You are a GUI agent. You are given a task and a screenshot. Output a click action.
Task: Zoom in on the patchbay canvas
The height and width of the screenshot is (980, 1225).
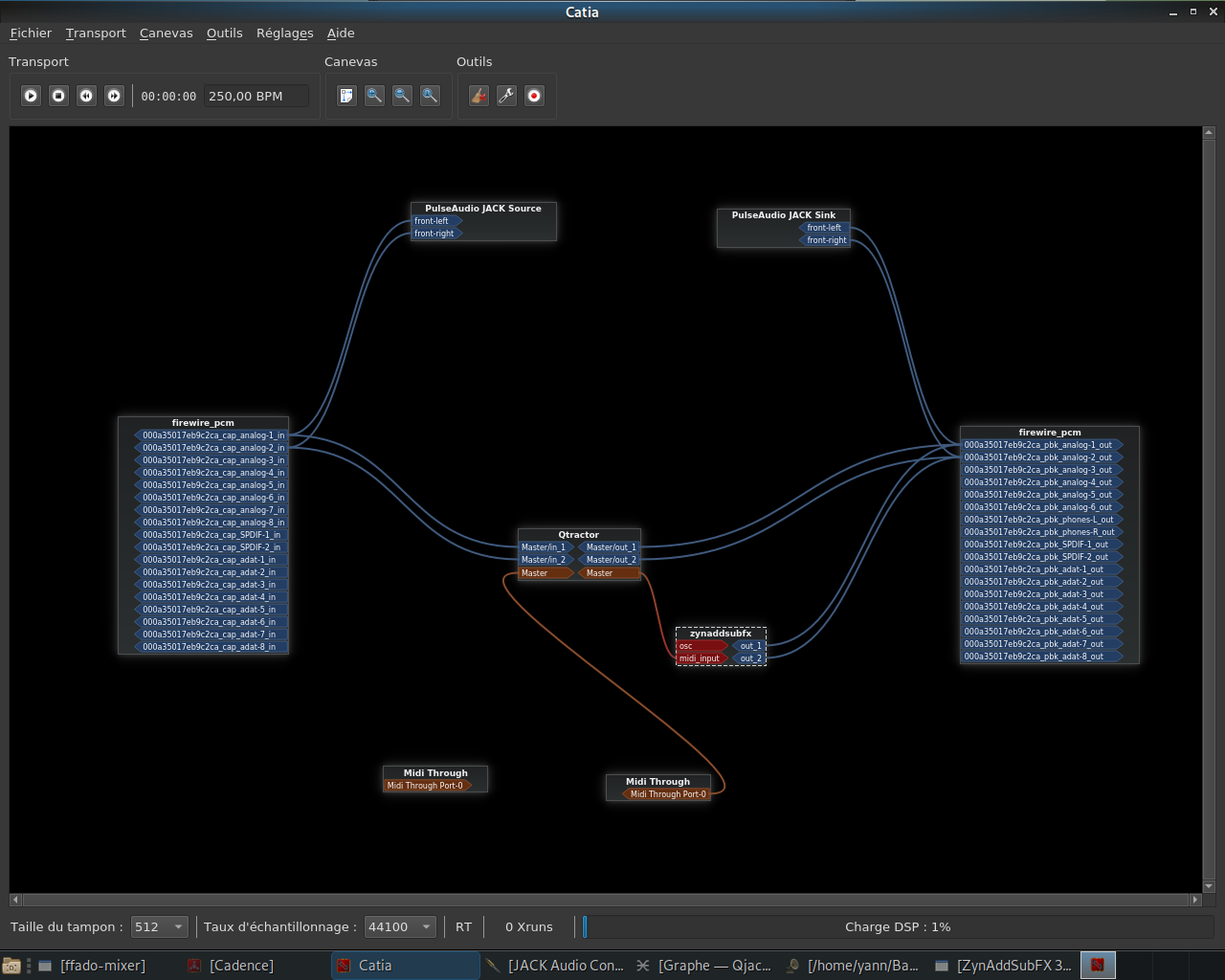tap(374, 96)
